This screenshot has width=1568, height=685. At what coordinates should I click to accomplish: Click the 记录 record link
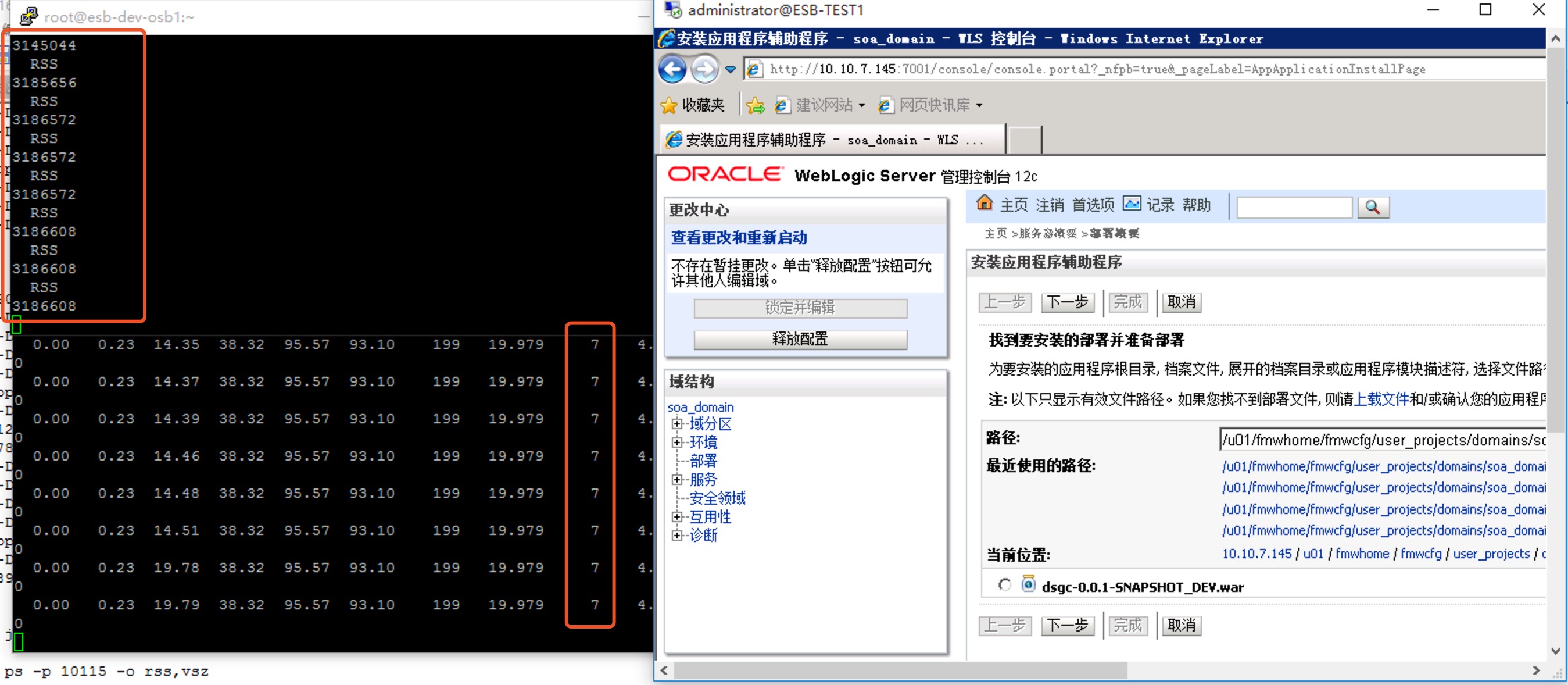(1160, 205)
